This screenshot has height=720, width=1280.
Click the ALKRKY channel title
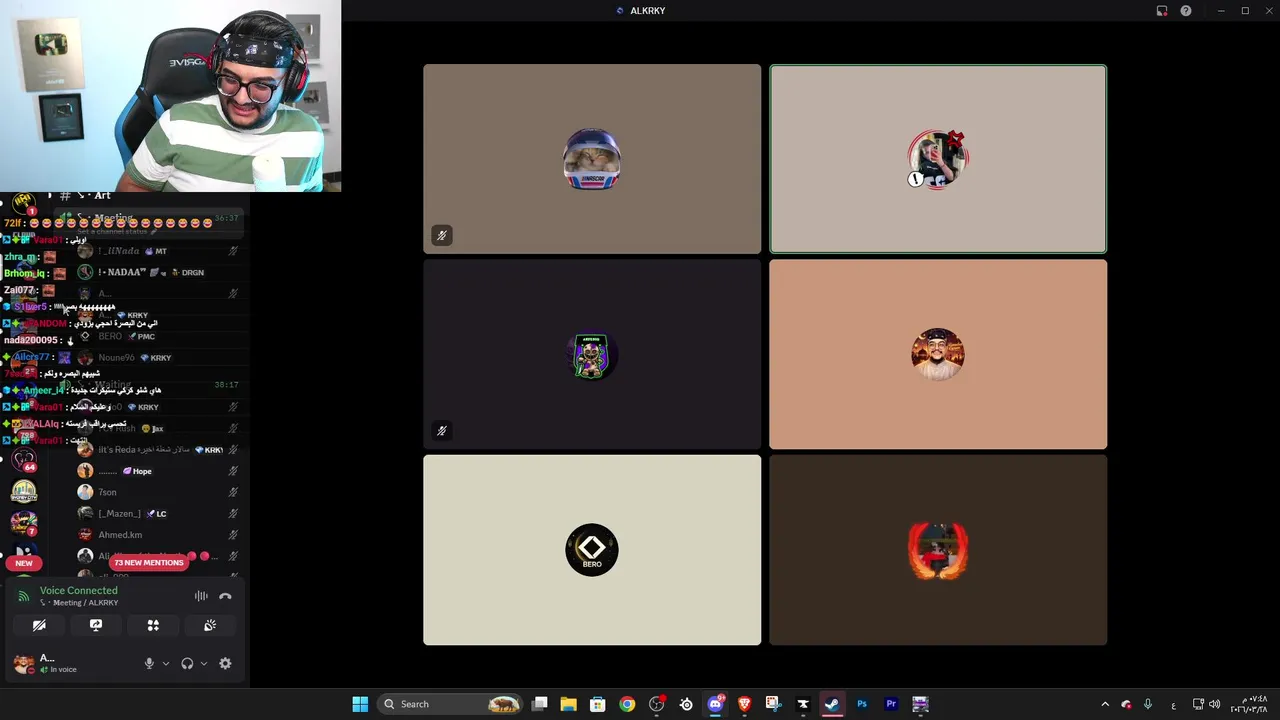coord(648,11)
